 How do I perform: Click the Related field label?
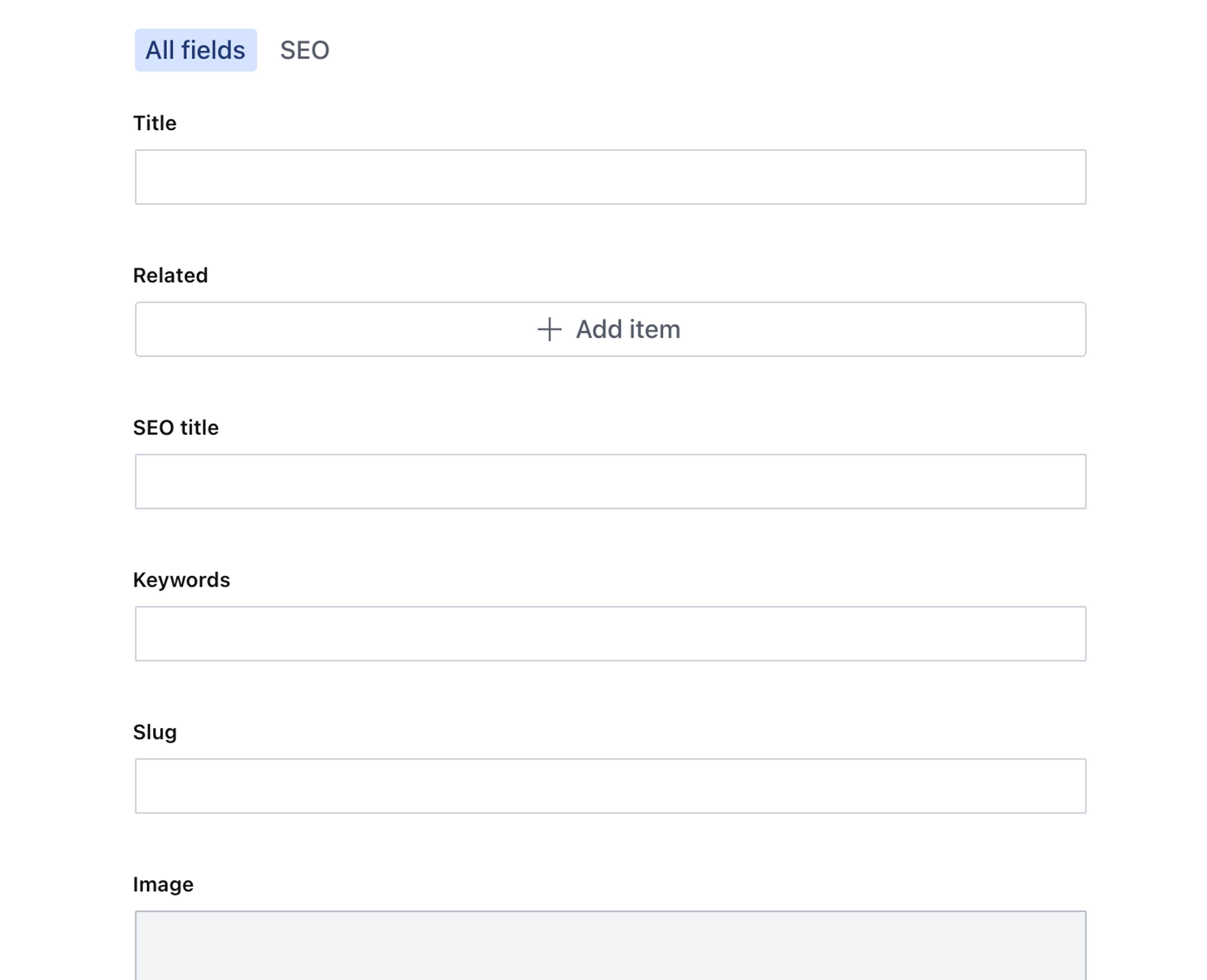170,275
